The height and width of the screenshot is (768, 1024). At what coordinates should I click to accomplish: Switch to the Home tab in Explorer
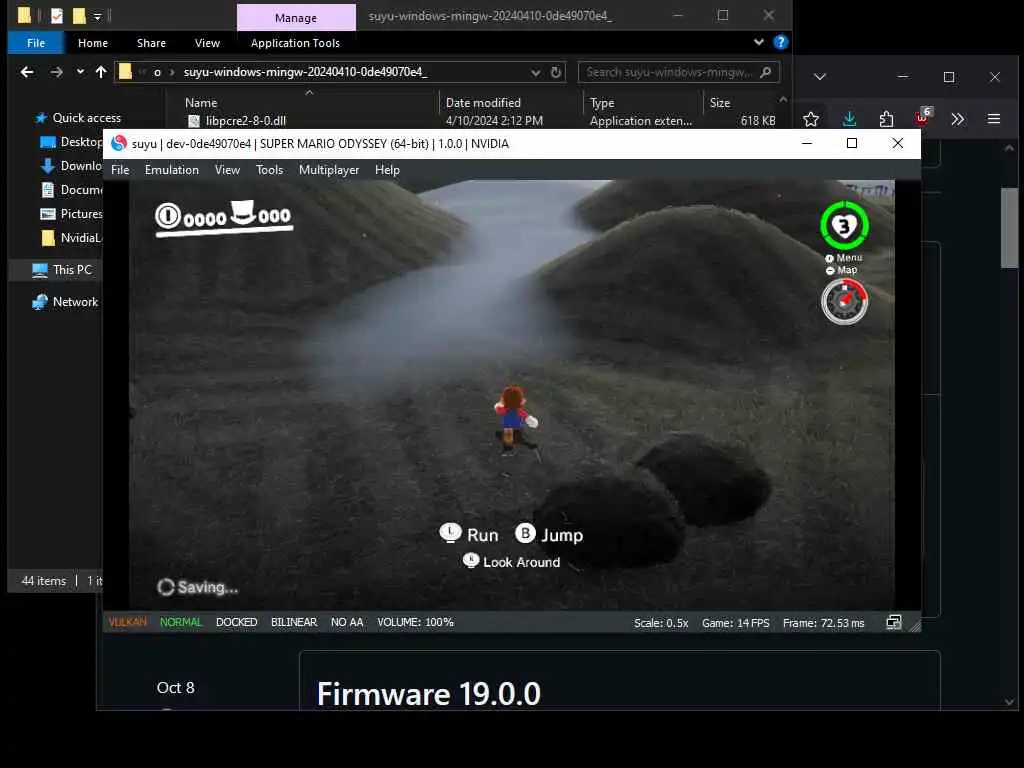click(93, 43)
